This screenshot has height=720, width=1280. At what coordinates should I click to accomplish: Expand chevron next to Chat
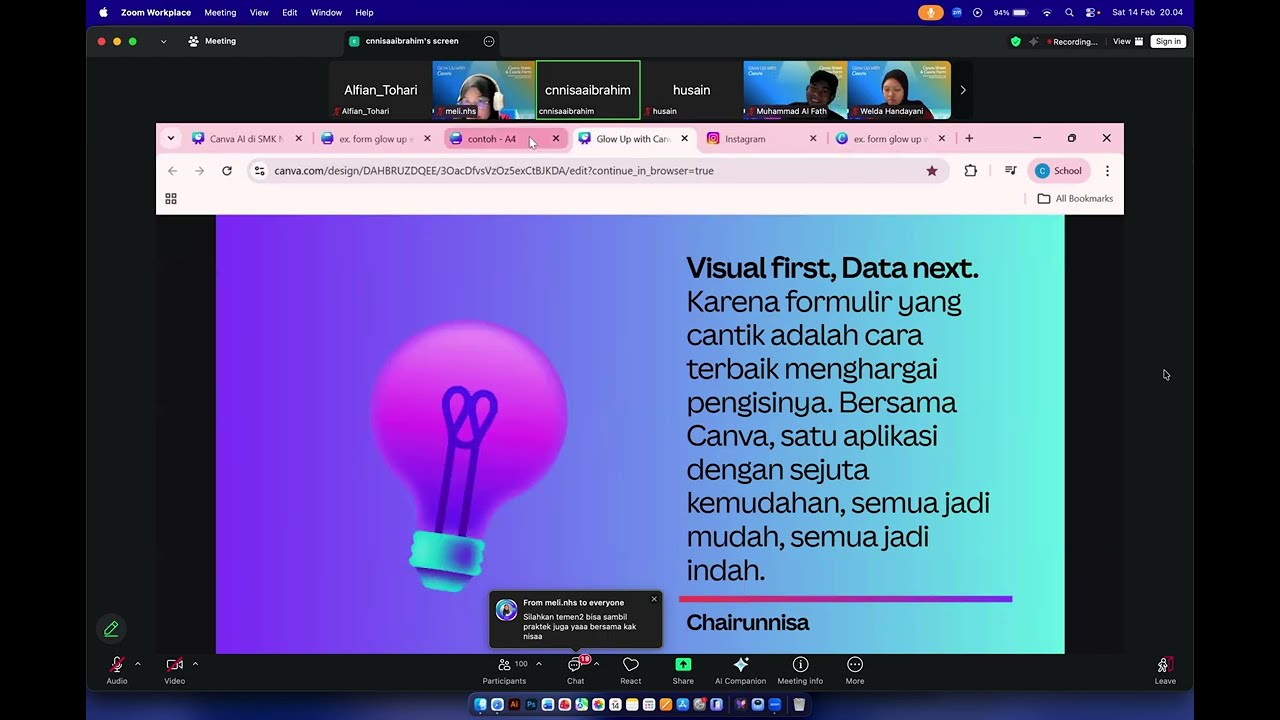(597, 664)
